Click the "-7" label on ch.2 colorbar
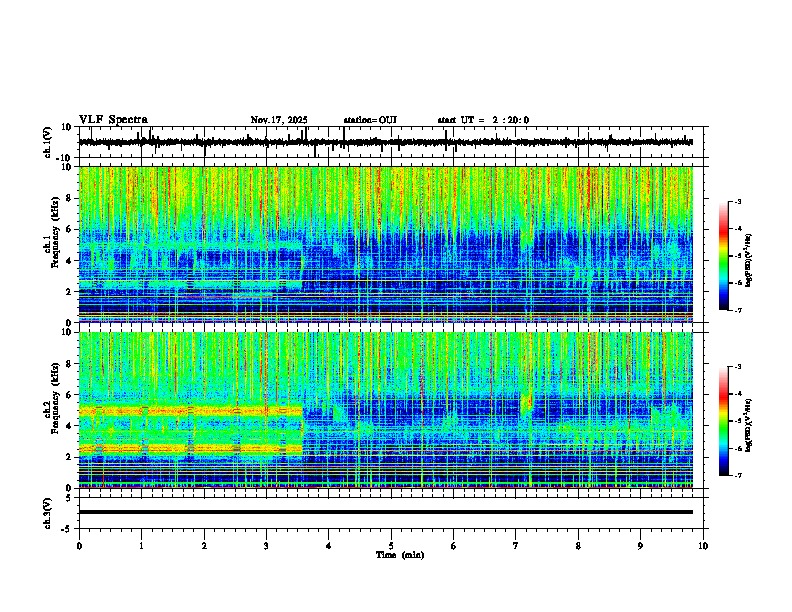Screen dimensions: 792x612 [x=737, y=476]
